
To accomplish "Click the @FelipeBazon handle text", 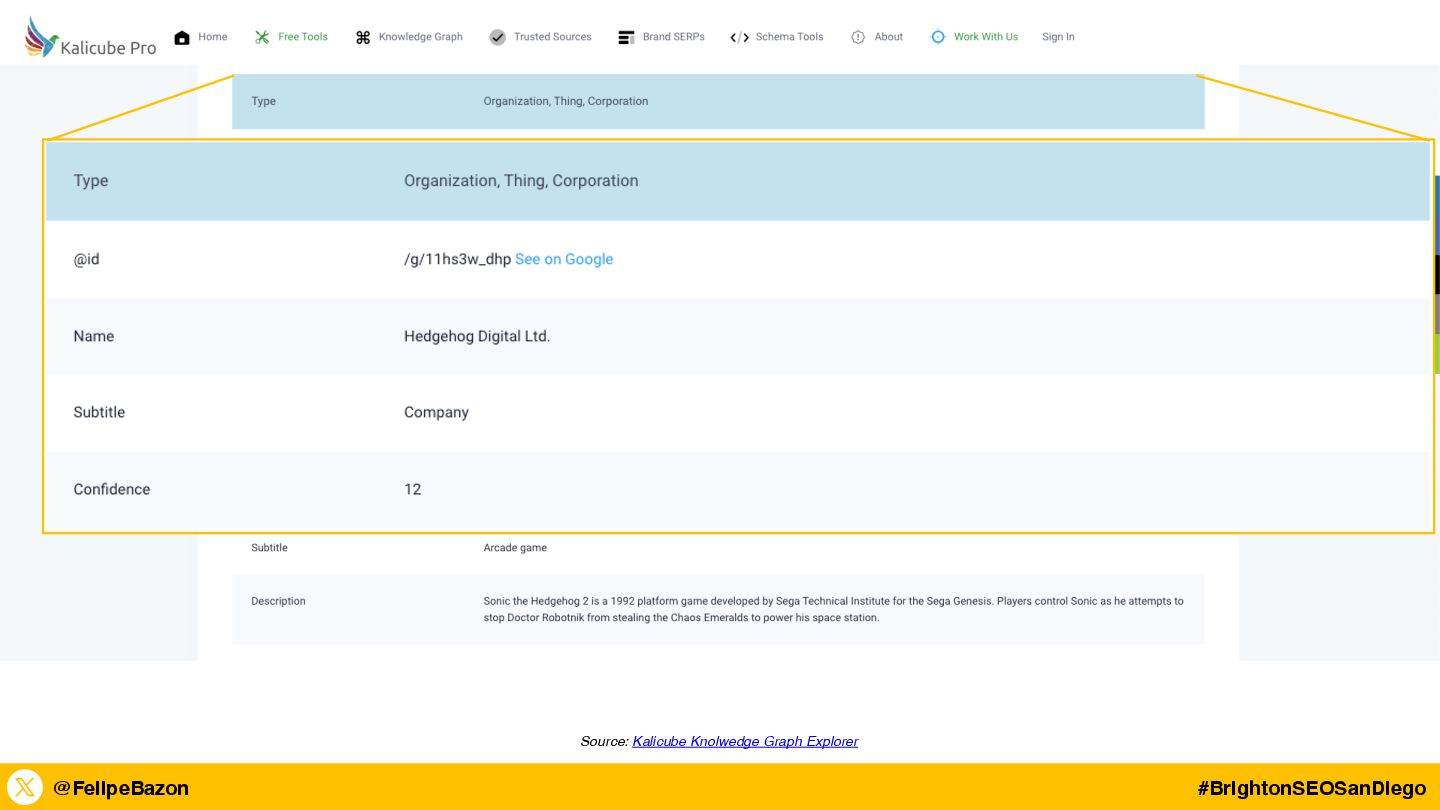I will (x=121, y=788).
